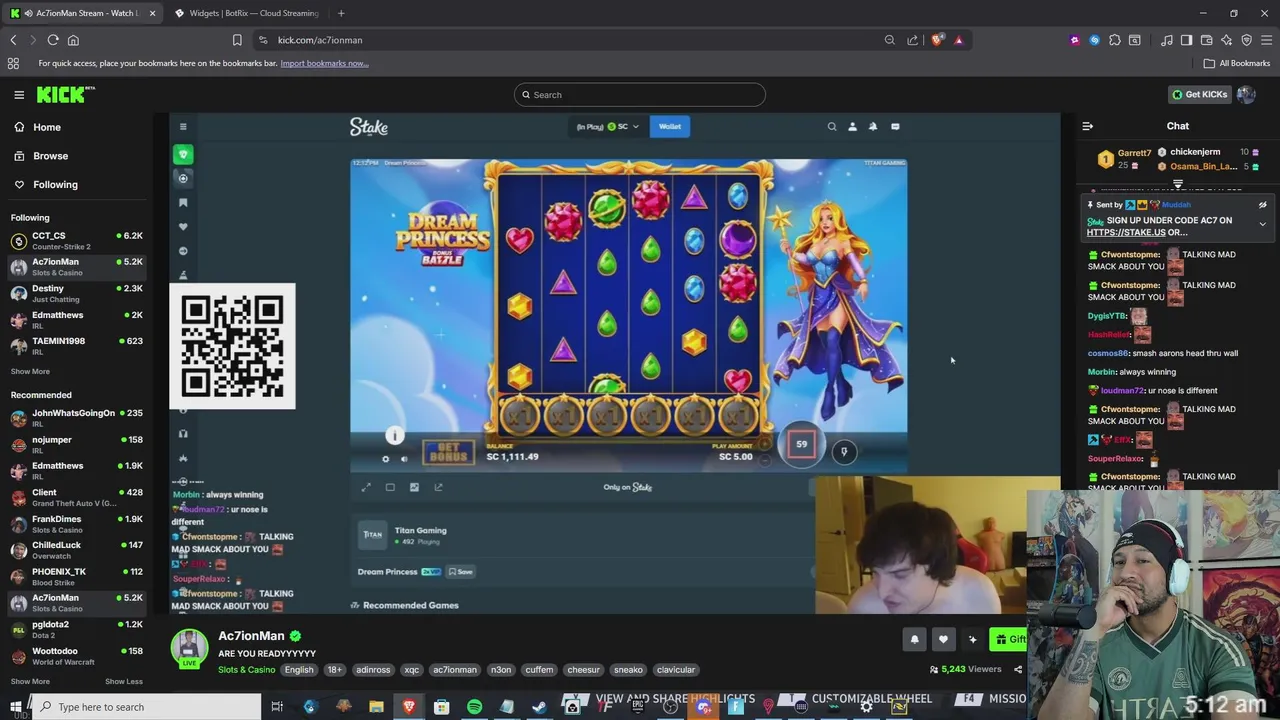Open Ac7ionMan streamer avatar
This screenshot has width=1280, height=720.
point(189,648)
